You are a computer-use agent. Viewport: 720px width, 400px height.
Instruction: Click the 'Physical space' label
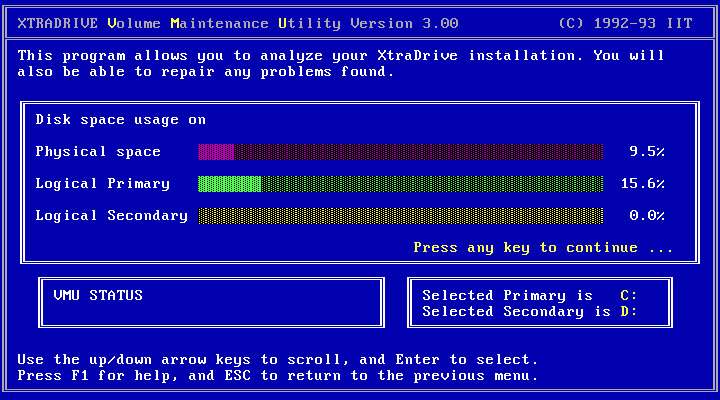coord(98,152)
